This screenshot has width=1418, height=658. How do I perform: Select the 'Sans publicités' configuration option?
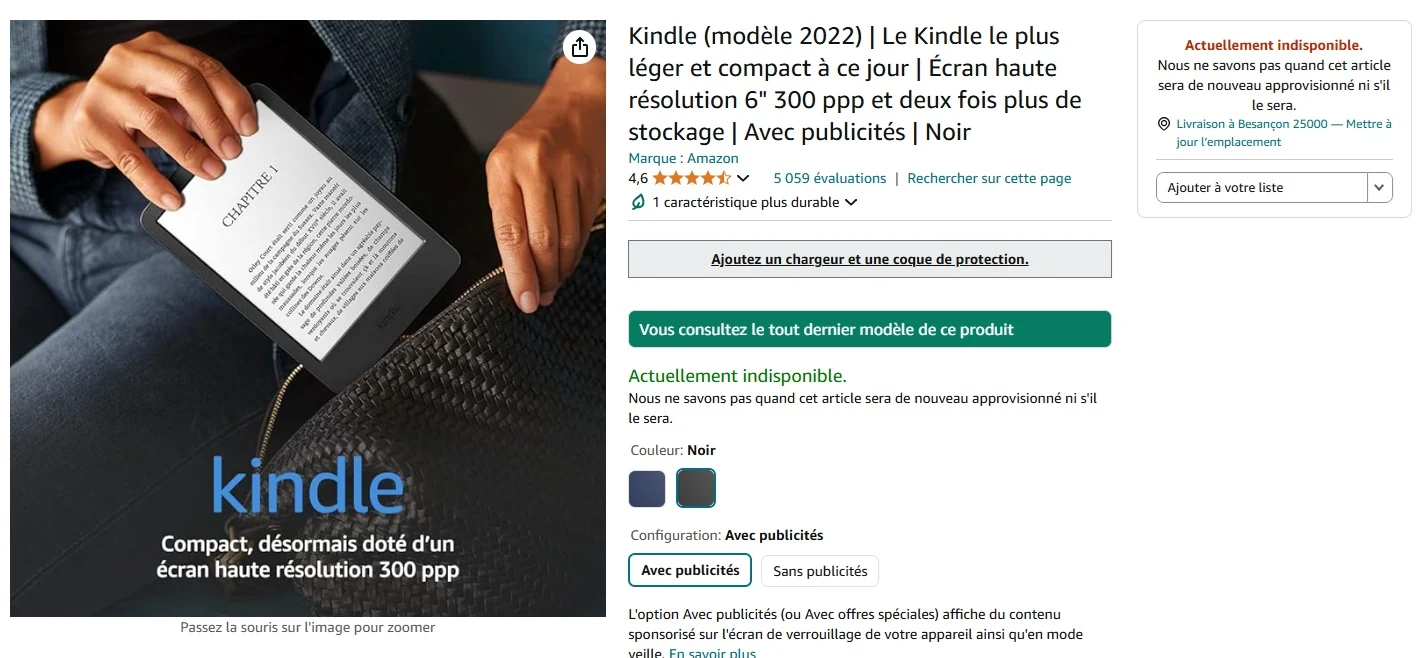[820, 571]
